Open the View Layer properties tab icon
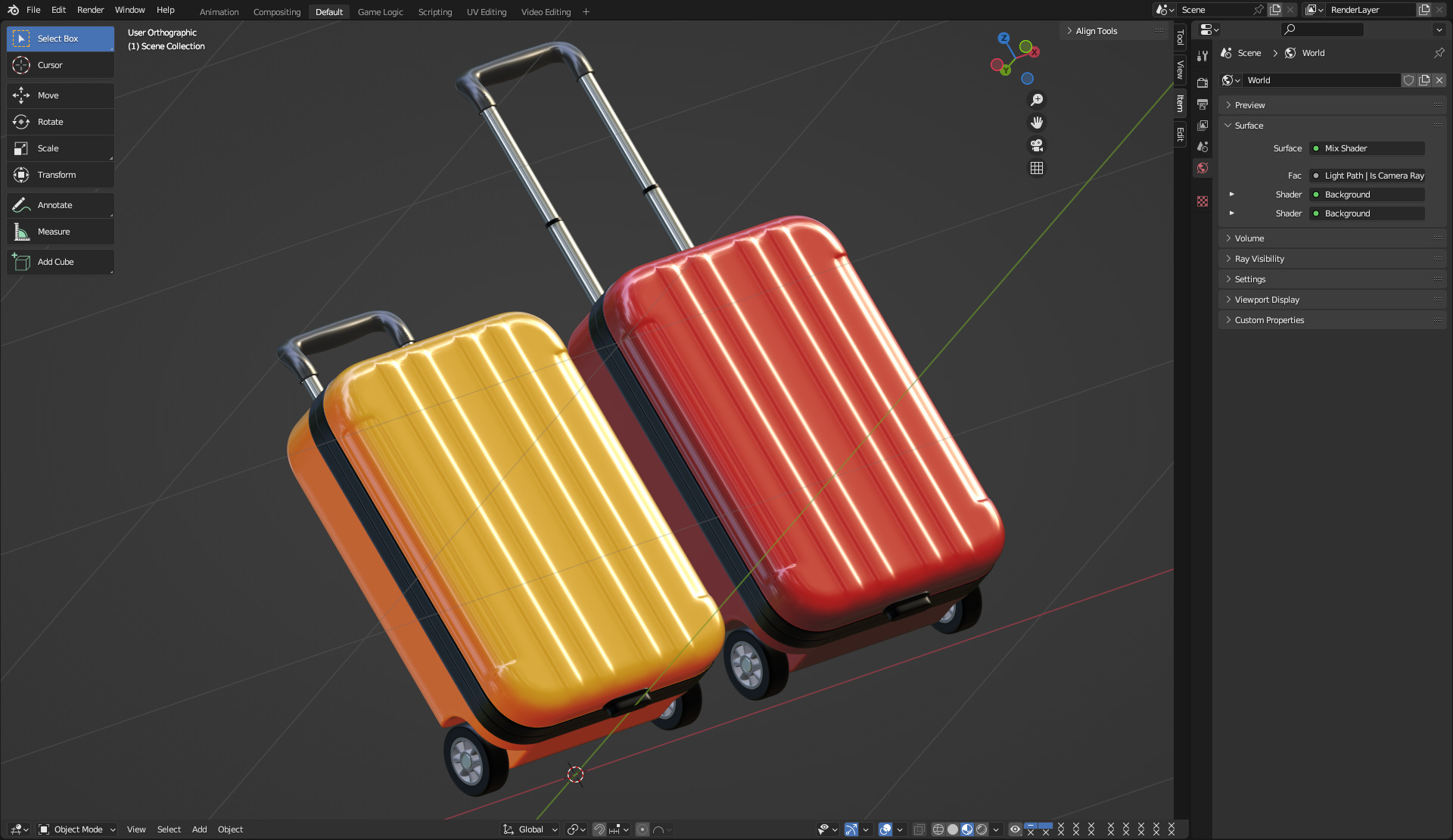The height and width of the screenshot is (840, 1453). [1203, 125]
